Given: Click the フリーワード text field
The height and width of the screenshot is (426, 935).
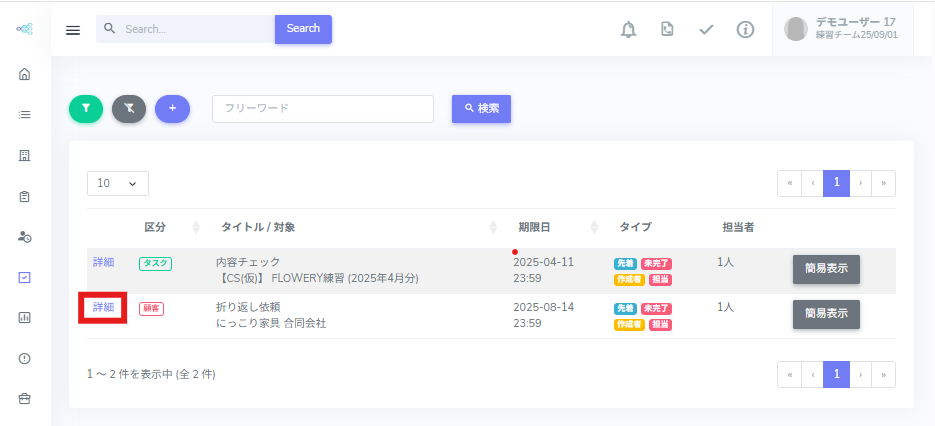Looking at the screenshot, I should click(x=322, y=109).
